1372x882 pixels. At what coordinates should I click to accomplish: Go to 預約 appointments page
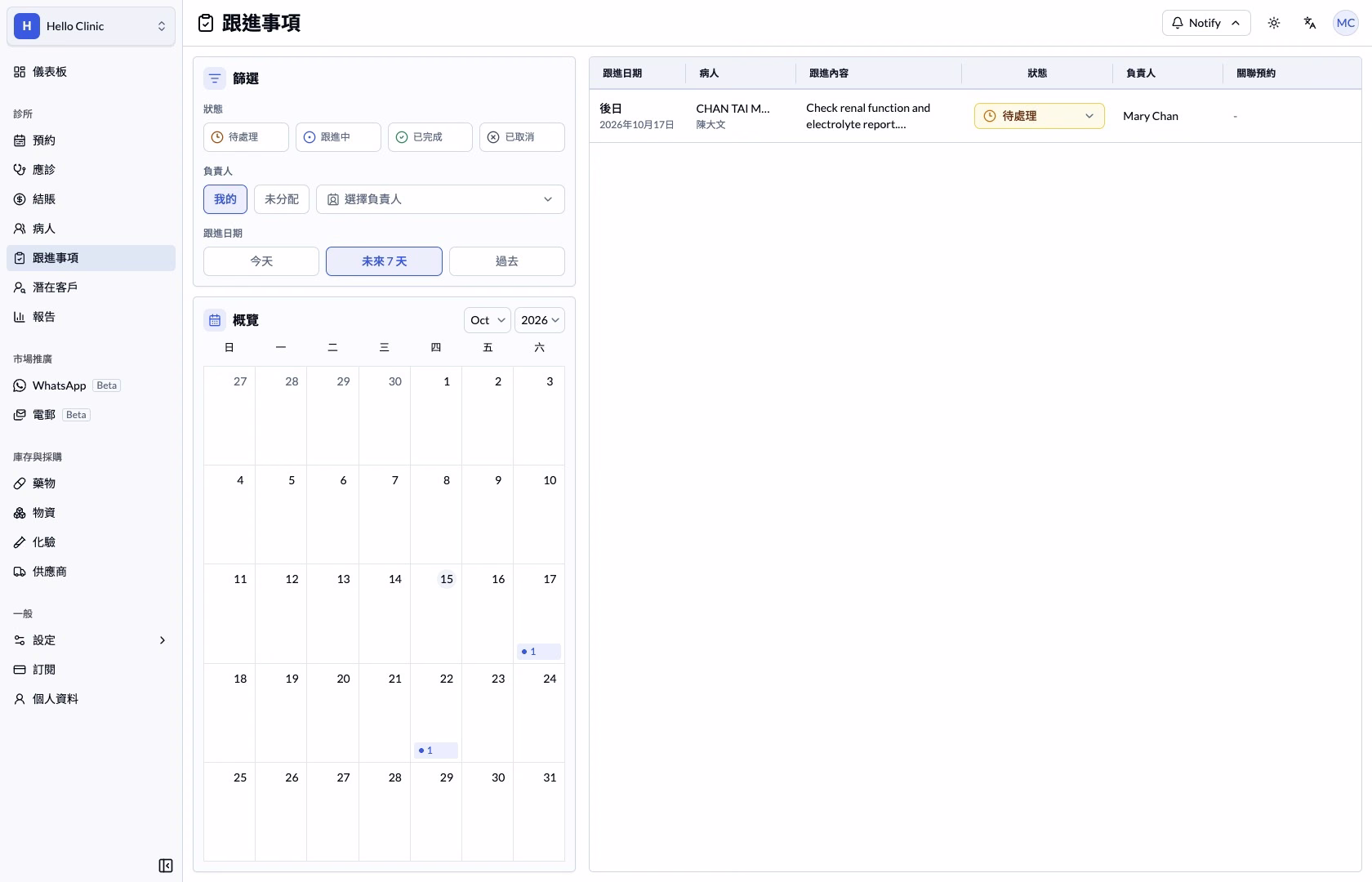click(x=91, y=140)
